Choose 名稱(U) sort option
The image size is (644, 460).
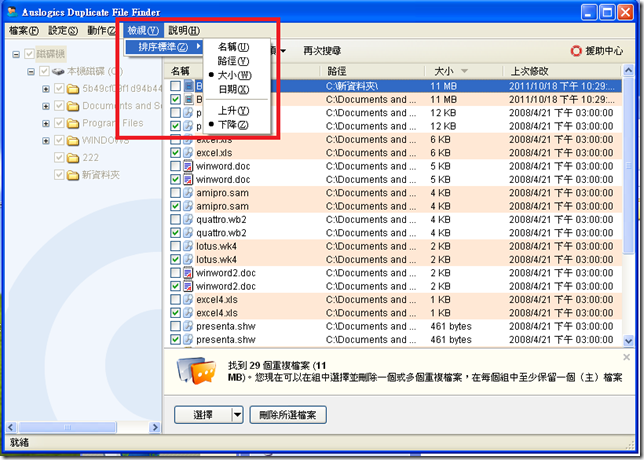(237, 47)
